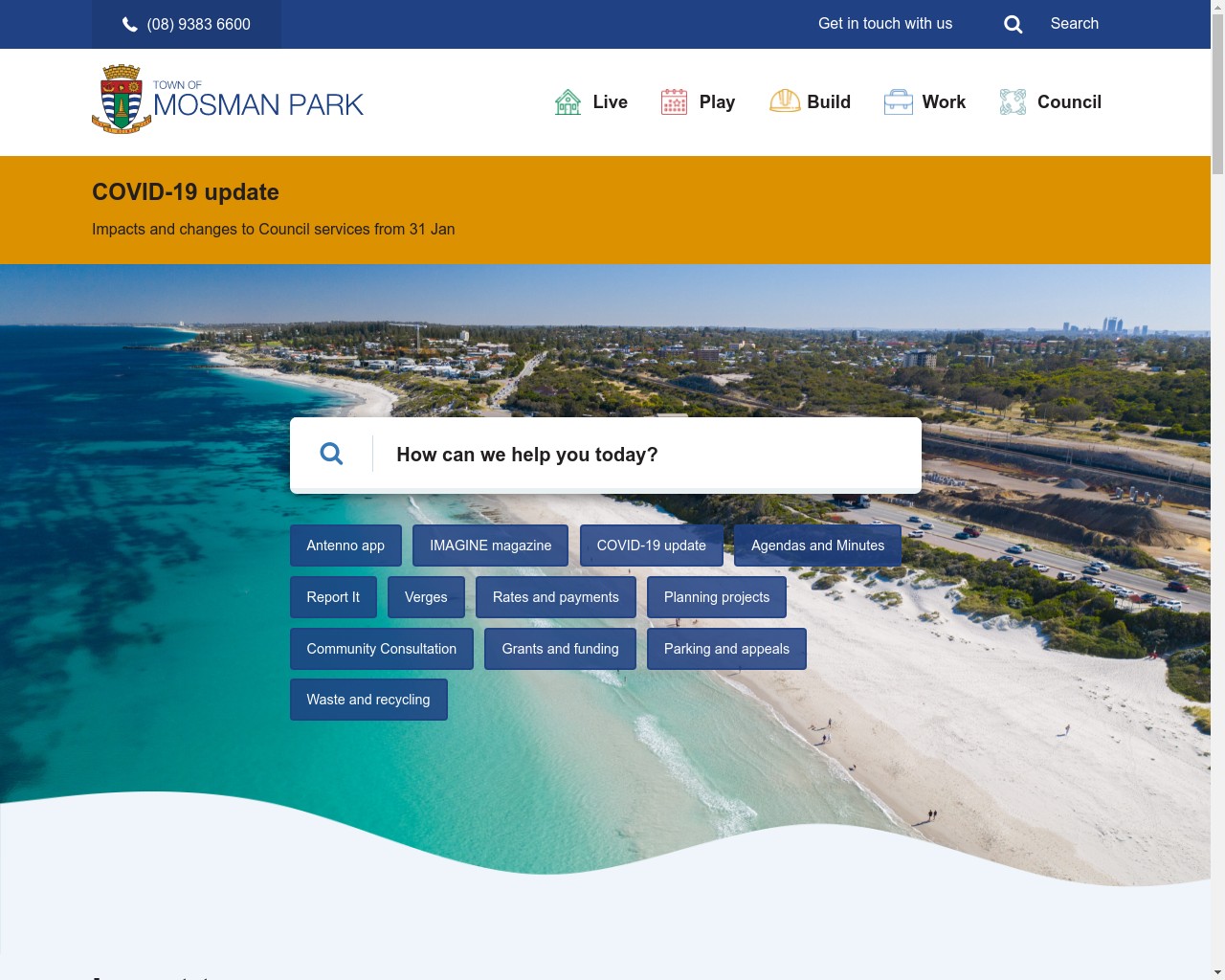This screenshot has width=1225, height=980.
Task: Click the compass icon next to Council
Action: [x=1012, y=100]
